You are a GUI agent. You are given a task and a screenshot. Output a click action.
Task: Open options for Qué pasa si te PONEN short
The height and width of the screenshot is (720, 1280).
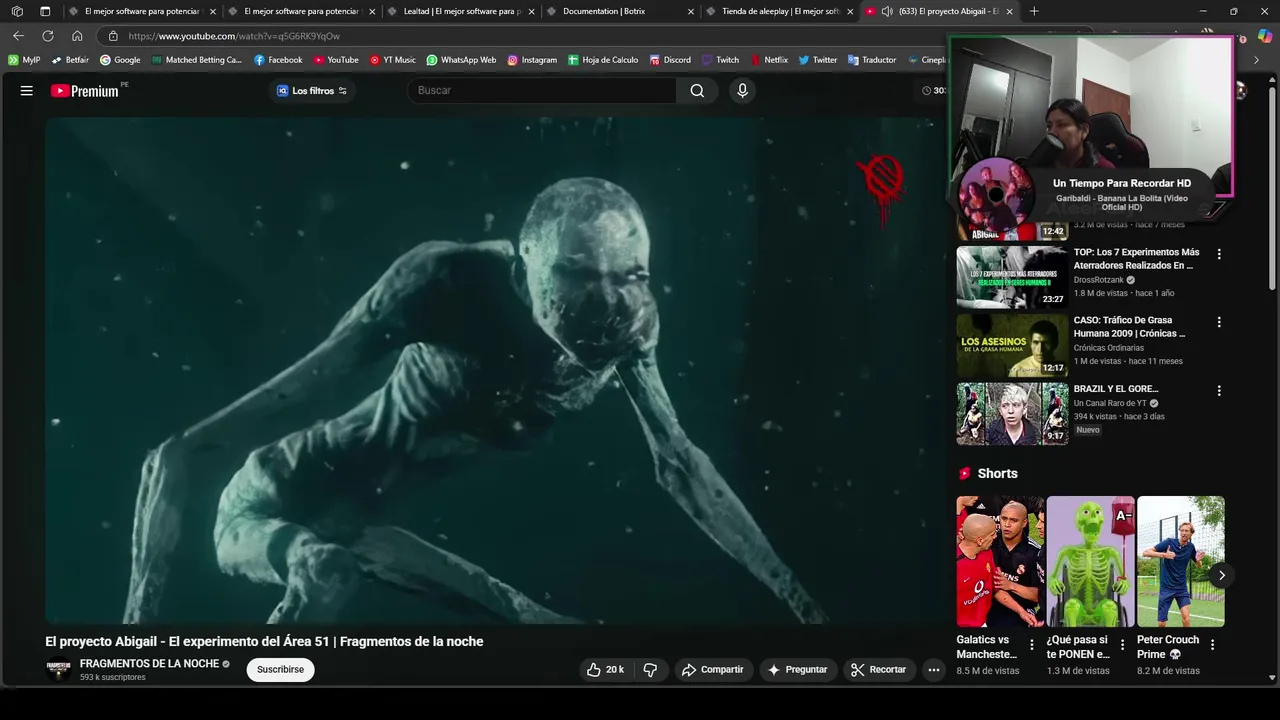tap(1122, 645)
